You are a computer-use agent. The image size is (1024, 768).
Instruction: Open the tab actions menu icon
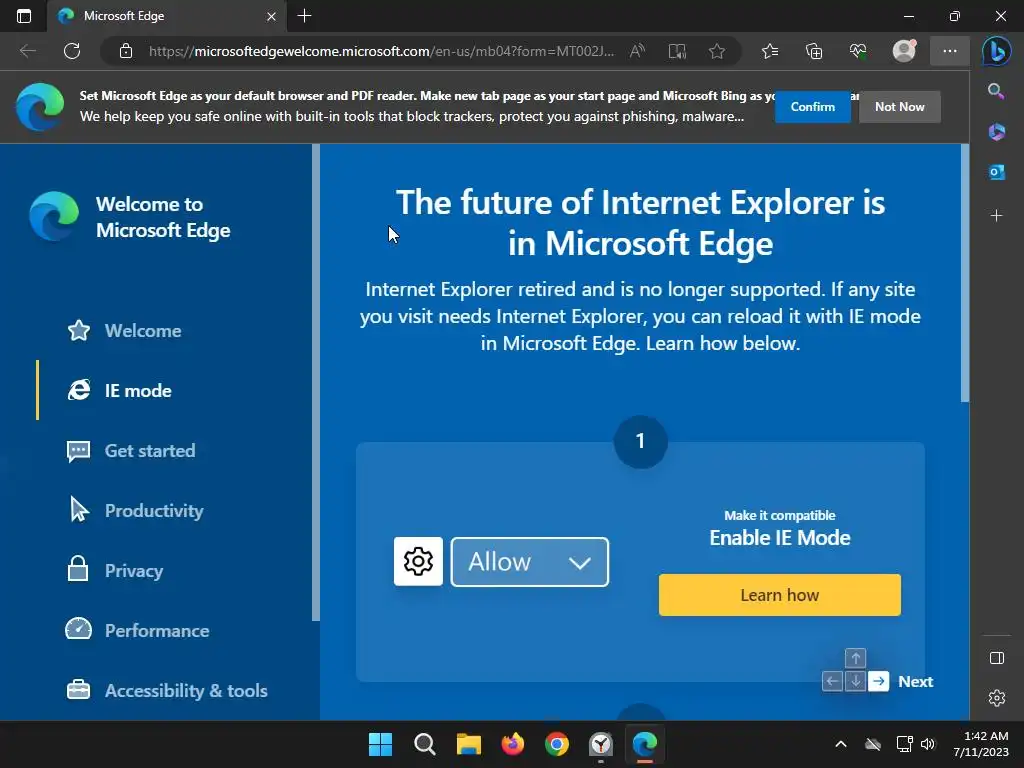24,16
